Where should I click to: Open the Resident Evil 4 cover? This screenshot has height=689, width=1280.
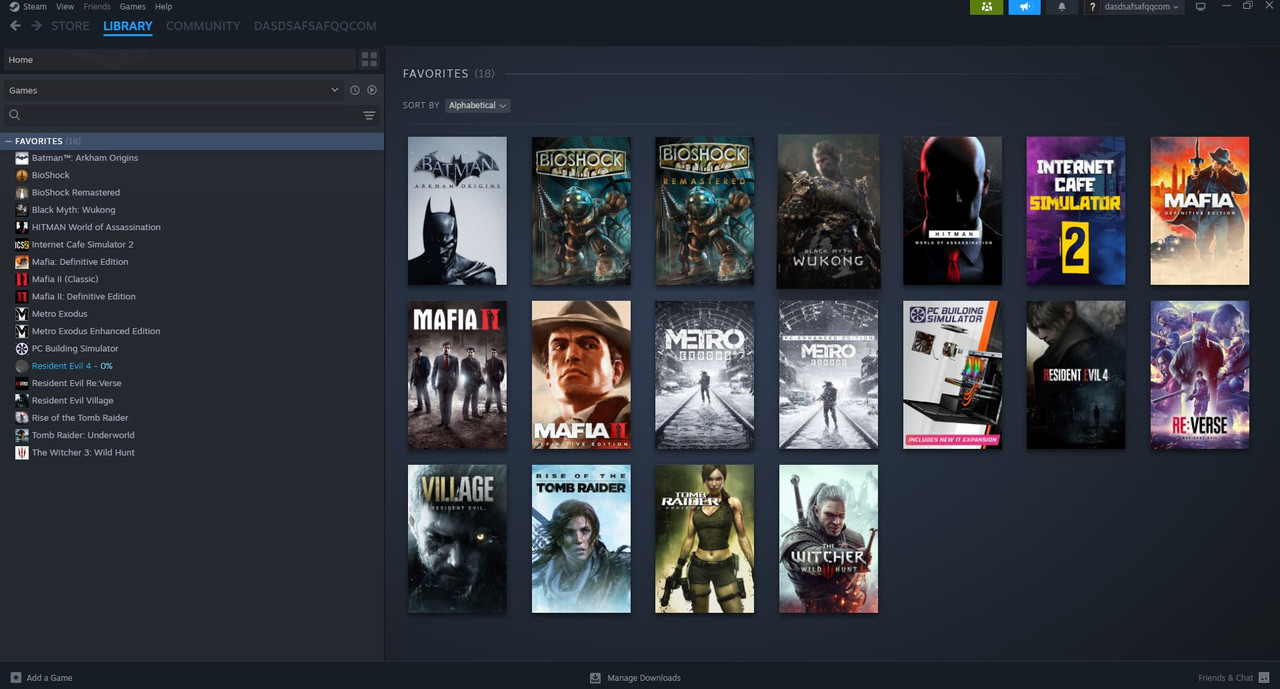(x=1076, y=375)
